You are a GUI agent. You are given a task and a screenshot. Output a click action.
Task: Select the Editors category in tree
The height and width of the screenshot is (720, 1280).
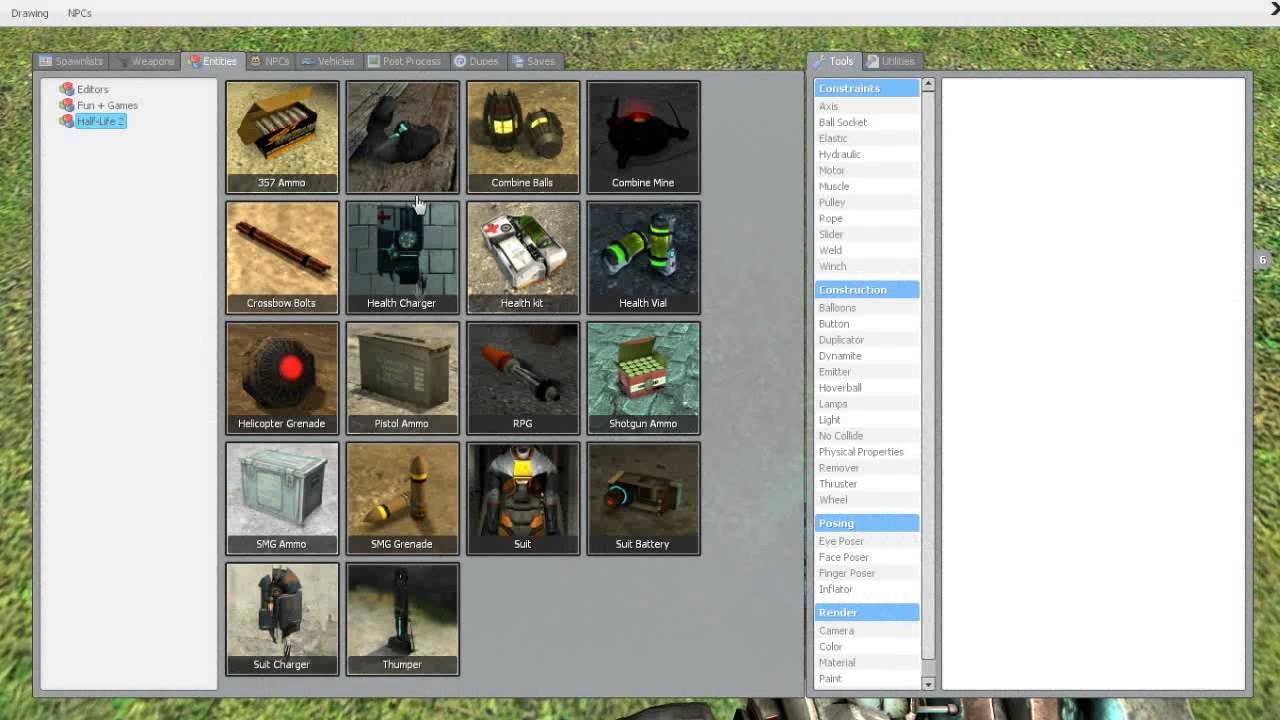tap(93, 89)
